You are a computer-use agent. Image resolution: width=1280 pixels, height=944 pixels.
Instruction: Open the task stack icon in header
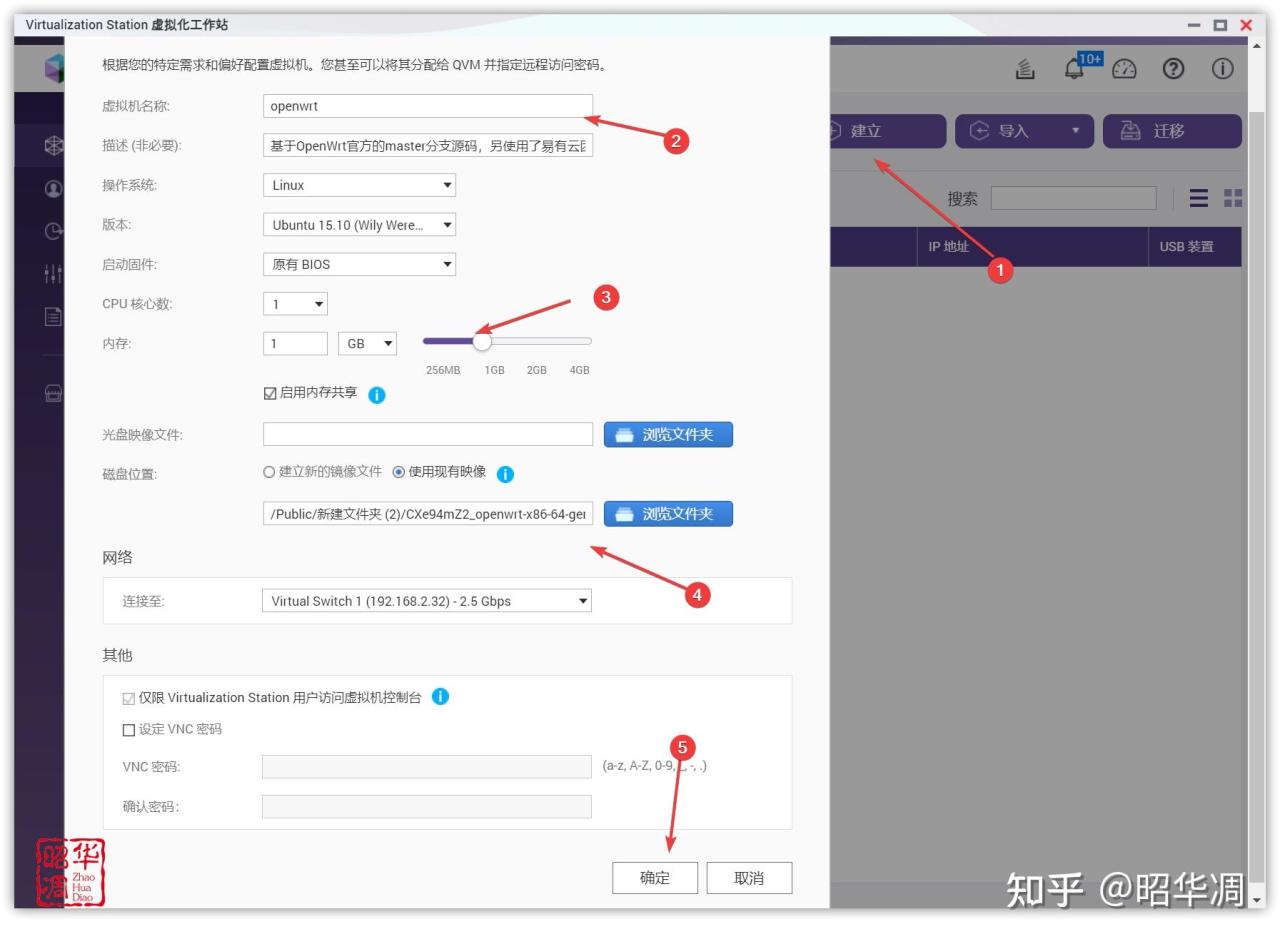coord(1025,69)
